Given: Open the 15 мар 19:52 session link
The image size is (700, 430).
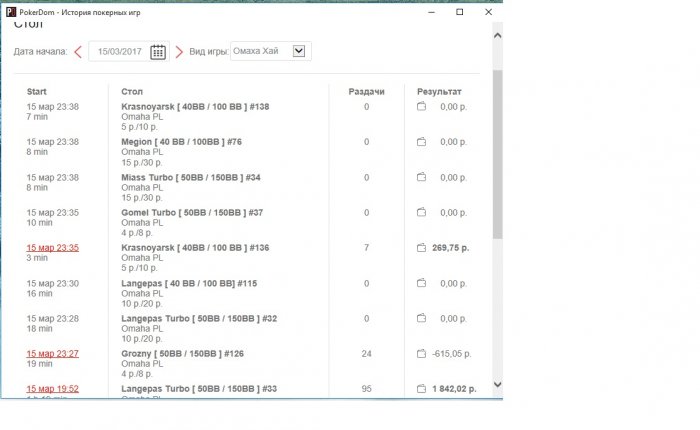Looking at the screenshot, I should coord(53,389).
